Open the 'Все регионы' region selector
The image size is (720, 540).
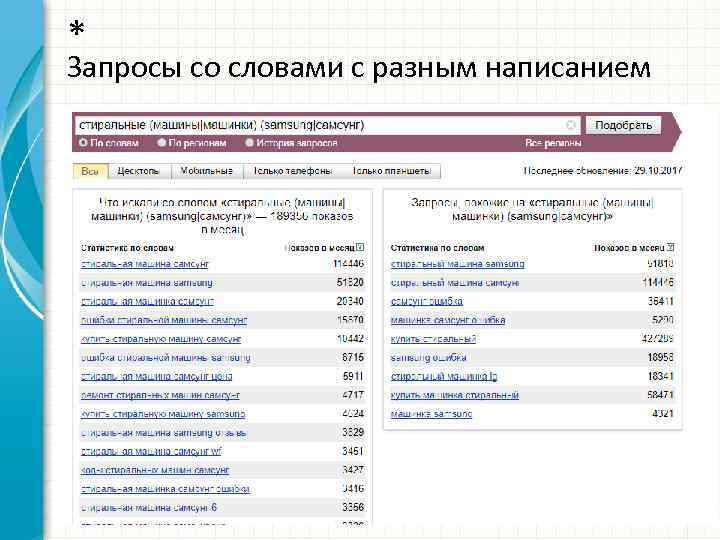(553, 143)
